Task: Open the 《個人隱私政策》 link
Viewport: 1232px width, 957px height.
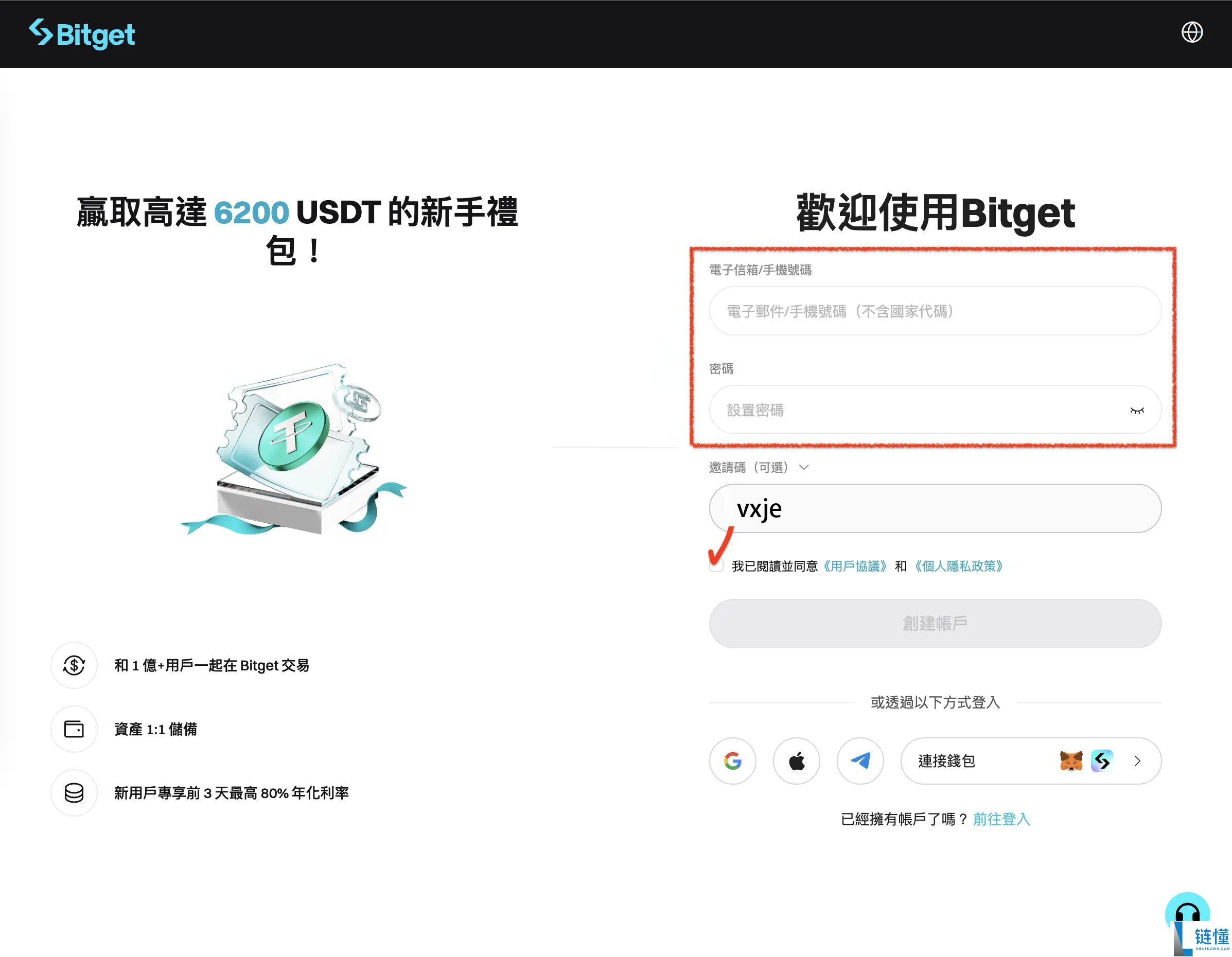Action: tap(958, 565)
